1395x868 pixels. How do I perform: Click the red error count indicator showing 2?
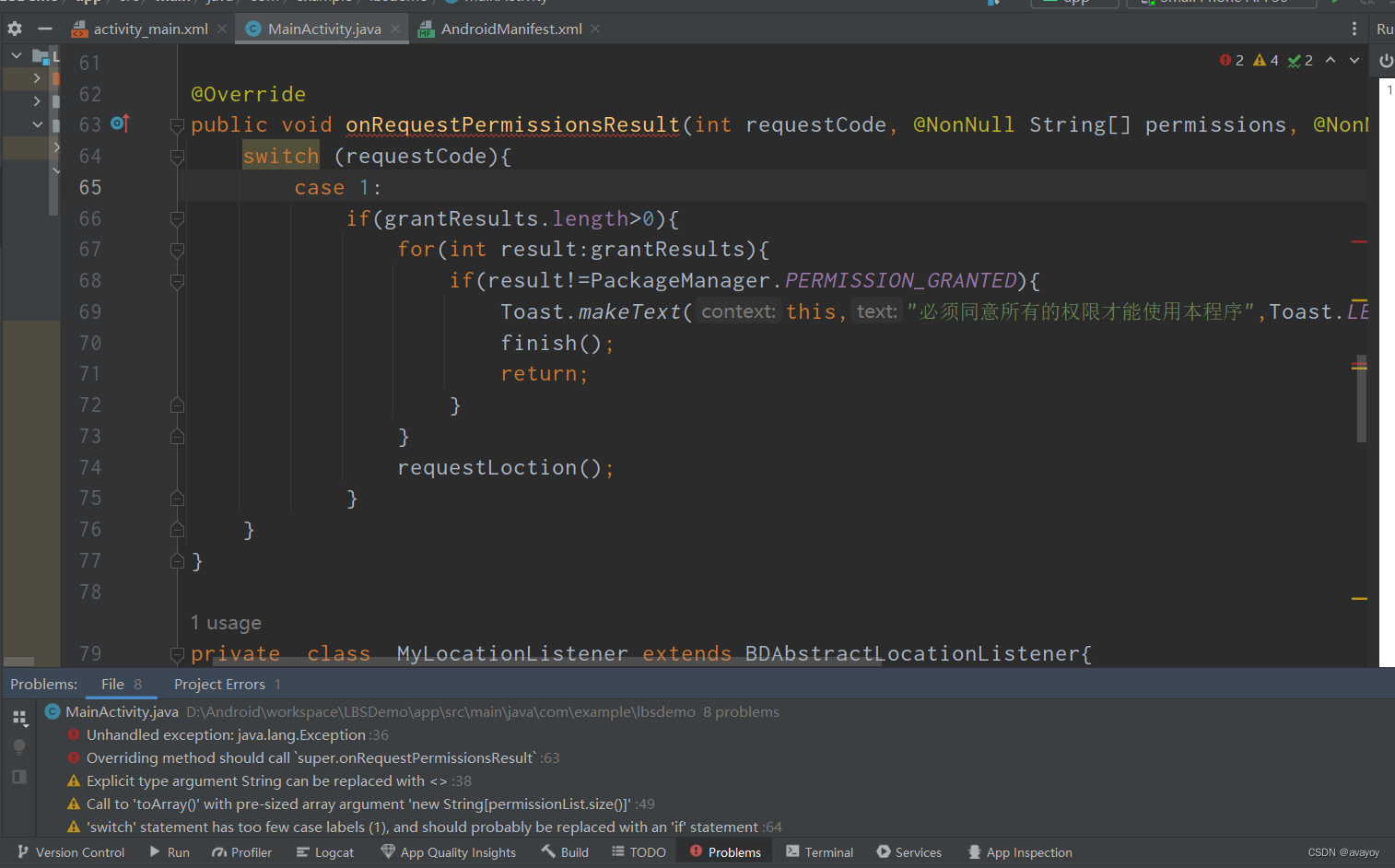(x=1231, y=60)
